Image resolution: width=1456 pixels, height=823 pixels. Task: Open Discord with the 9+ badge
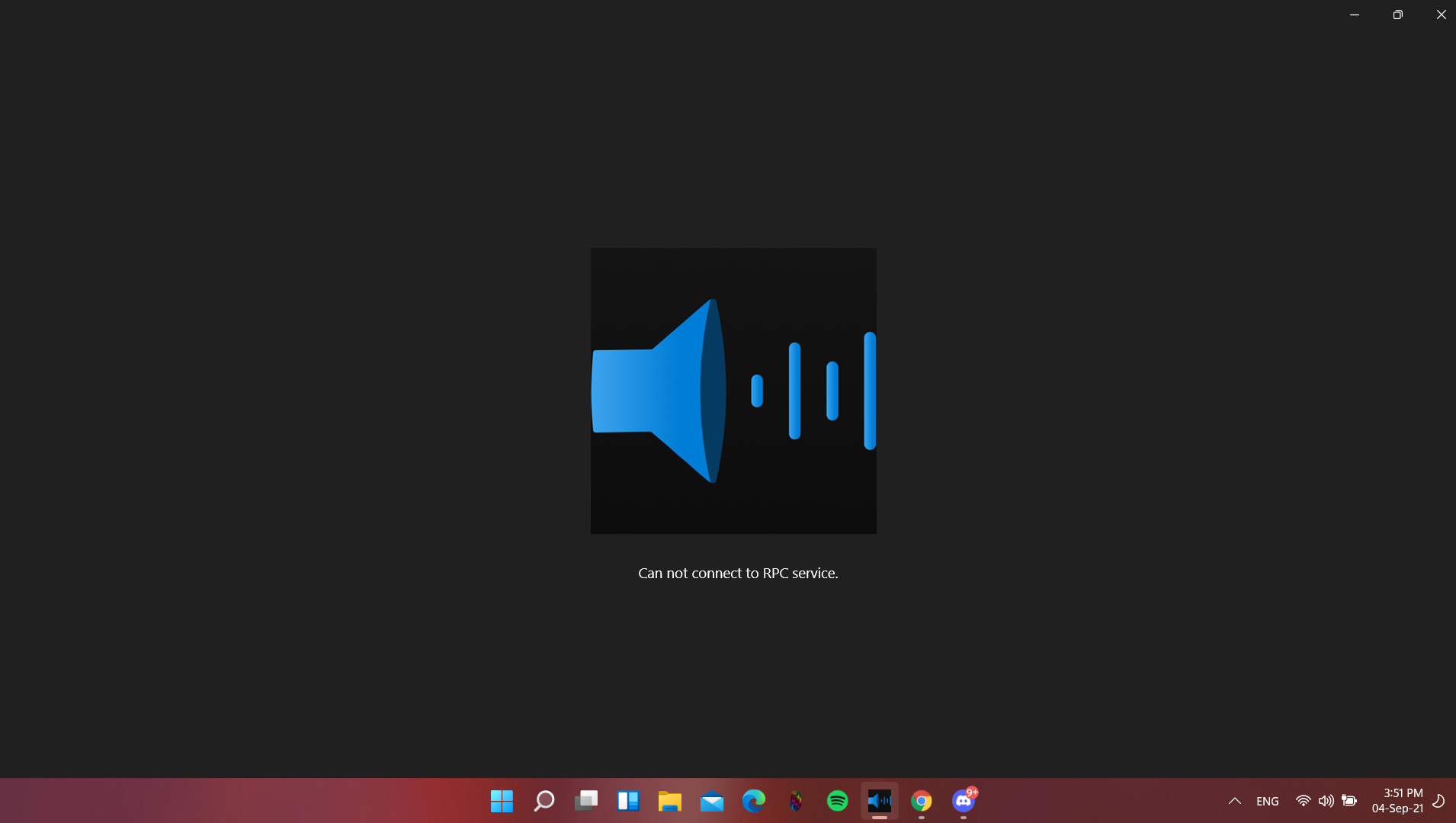[x=963, y=801]
